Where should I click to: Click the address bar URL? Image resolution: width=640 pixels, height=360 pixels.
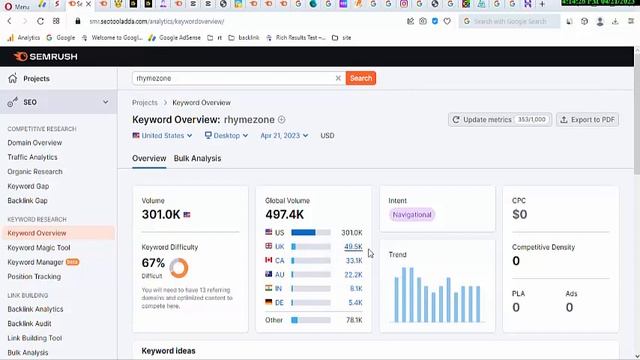pyautogui.click(x=157, y=21)
